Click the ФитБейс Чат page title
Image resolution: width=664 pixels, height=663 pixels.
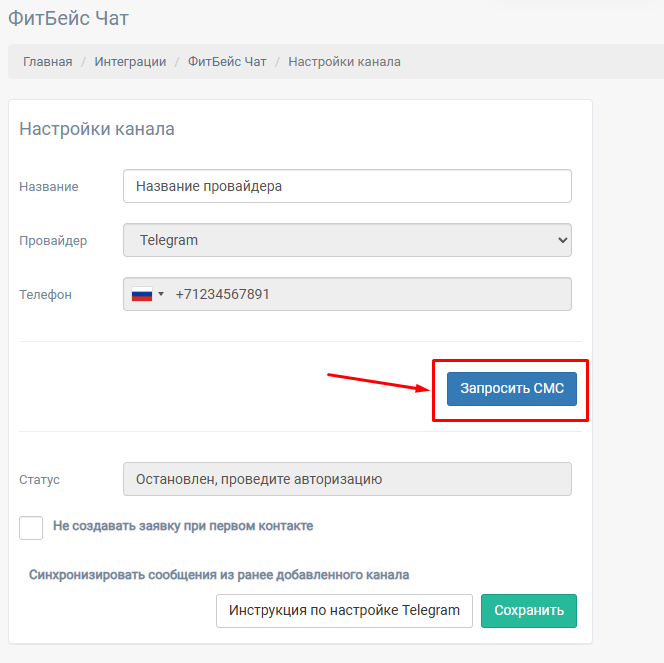pos(68,18)
